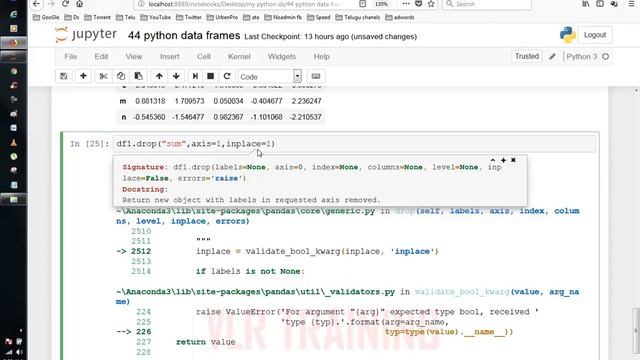Open the File menu
The width and height of the screenshot is (640, 360).
click(71, 57)
